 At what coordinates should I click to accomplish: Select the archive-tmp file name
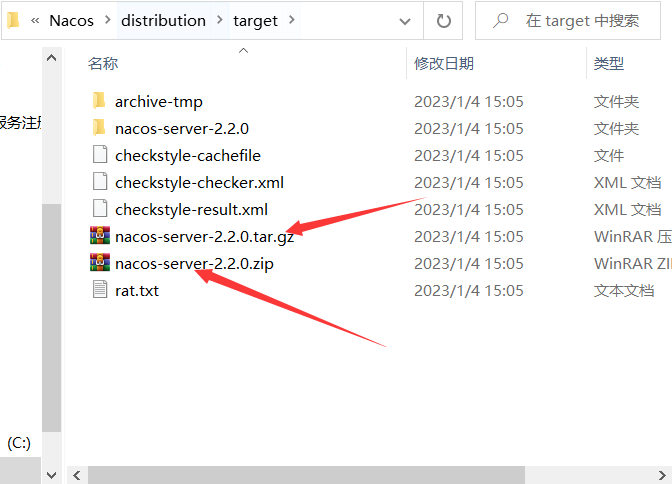[x=159, y=102]
